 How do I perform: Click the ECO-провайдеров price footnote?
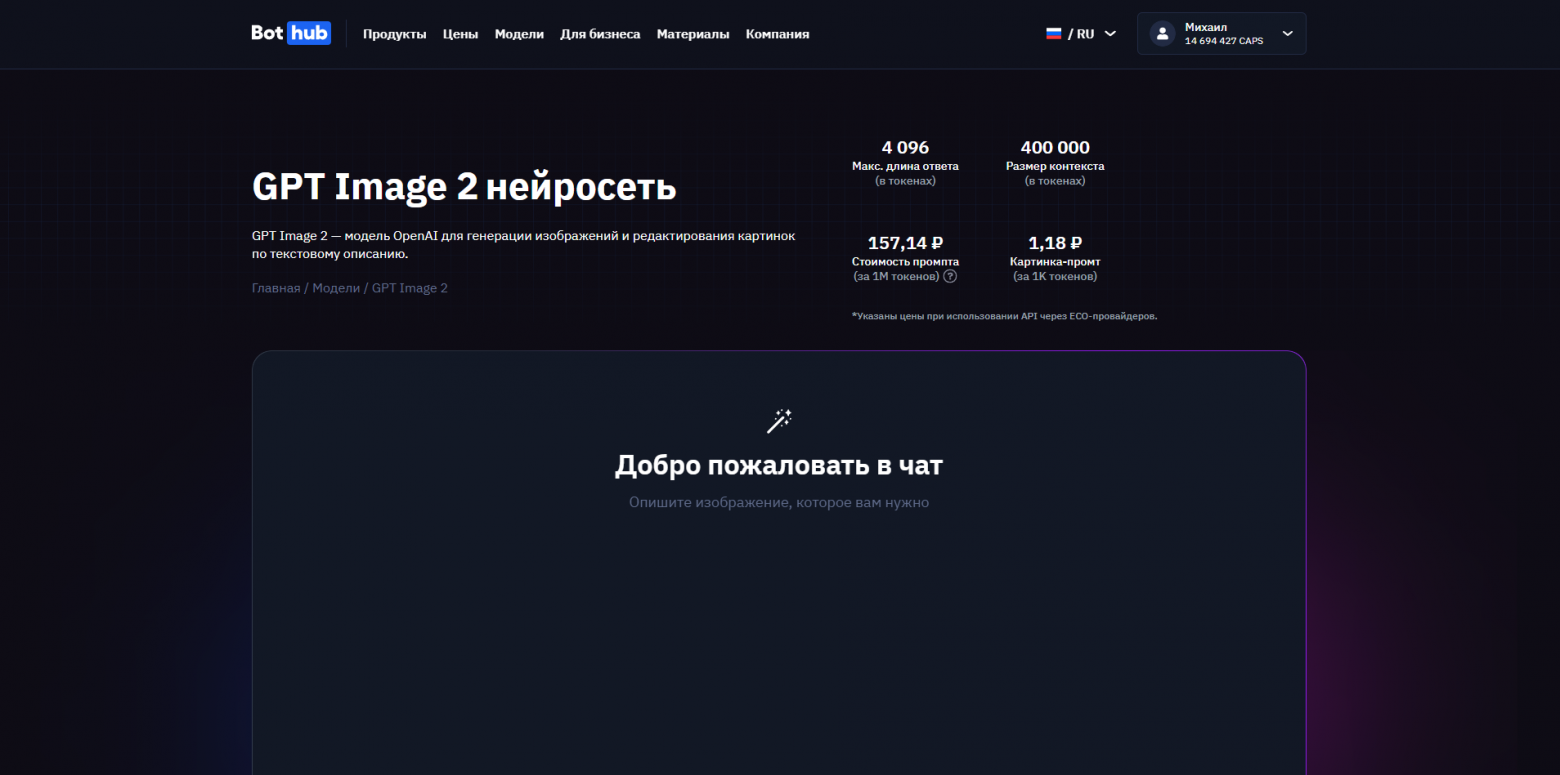click(x=1004, y=316)
